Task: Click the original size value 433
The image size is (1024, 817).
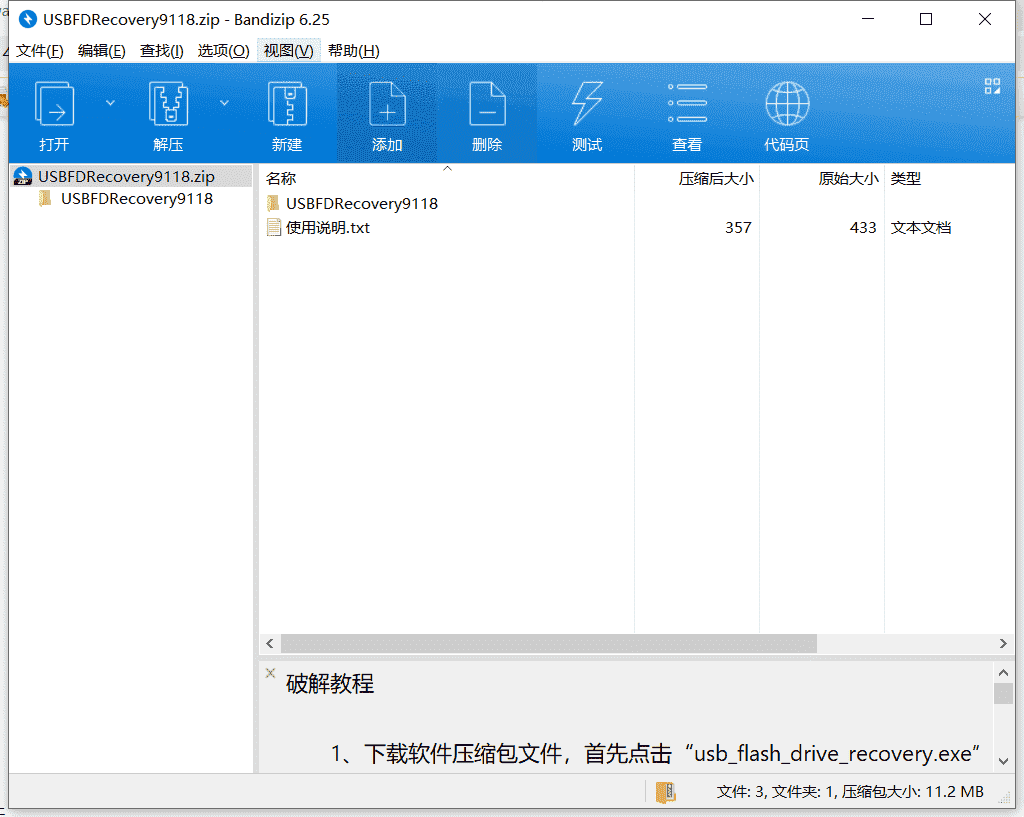Action: pos(863,227)
